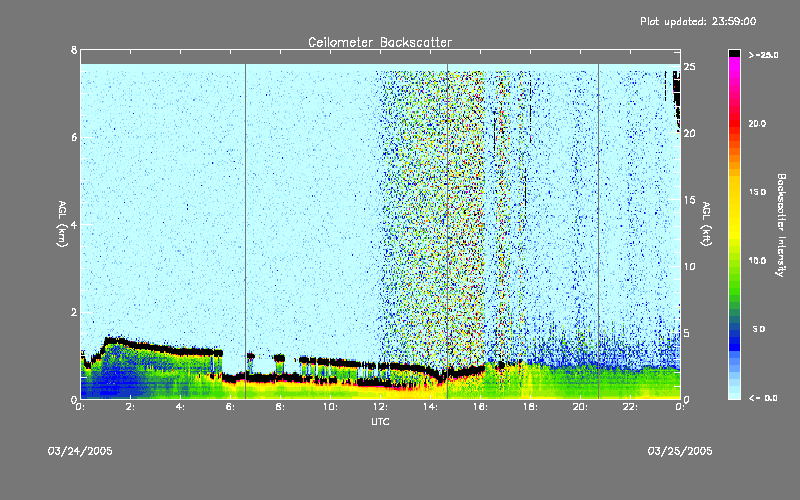Screen dimensions: 800x500
Task: Click the gray vertical line after 20: UTC
Action: pyautogui.click(x=598, y=232)
